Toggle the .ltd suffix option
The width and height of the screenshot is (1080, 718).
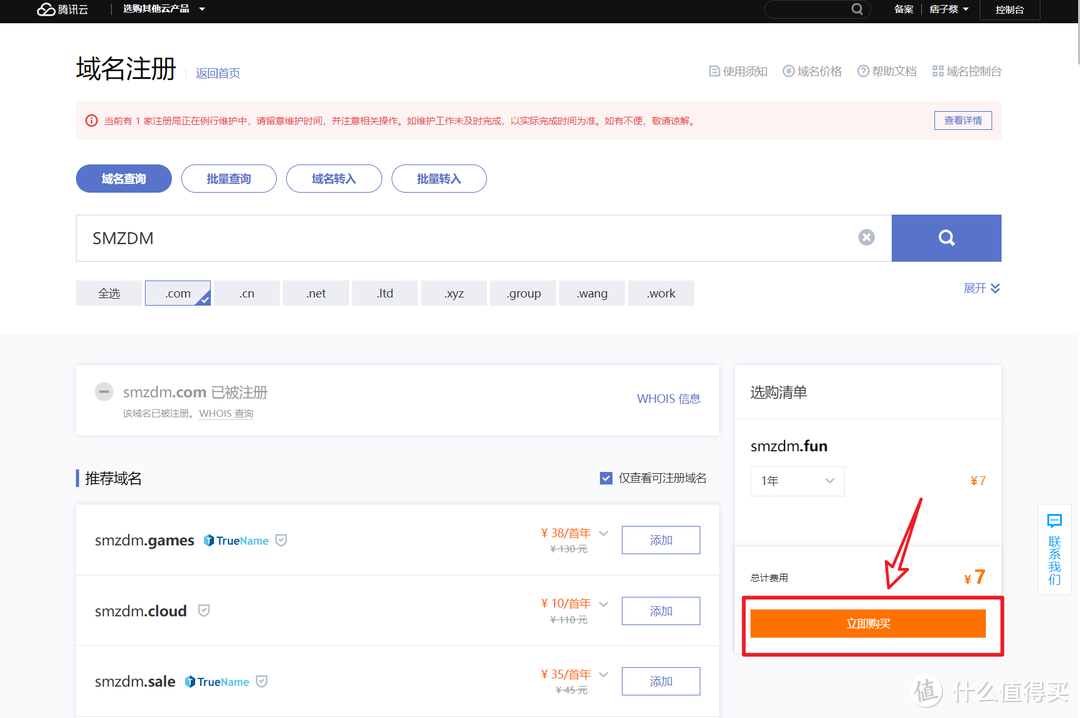[384, 293]
